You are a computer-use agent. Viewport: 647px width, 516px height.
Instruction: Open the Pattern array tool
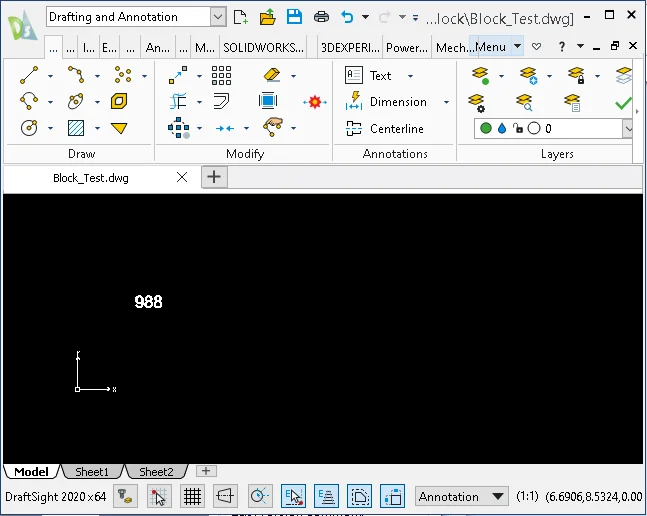[221, 75]
